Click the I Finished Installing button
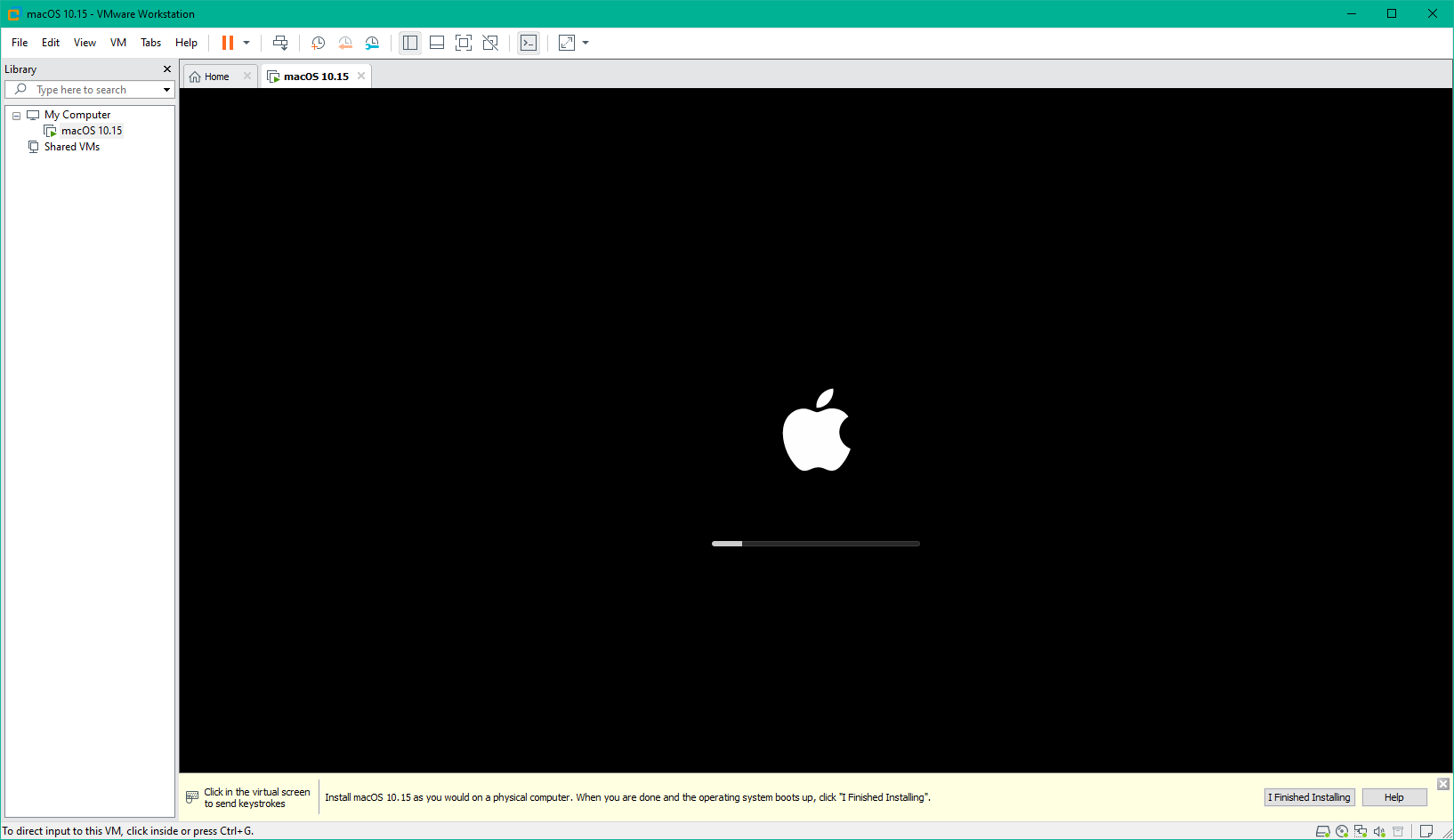The image size is (1454, 840). (1309, 797)
